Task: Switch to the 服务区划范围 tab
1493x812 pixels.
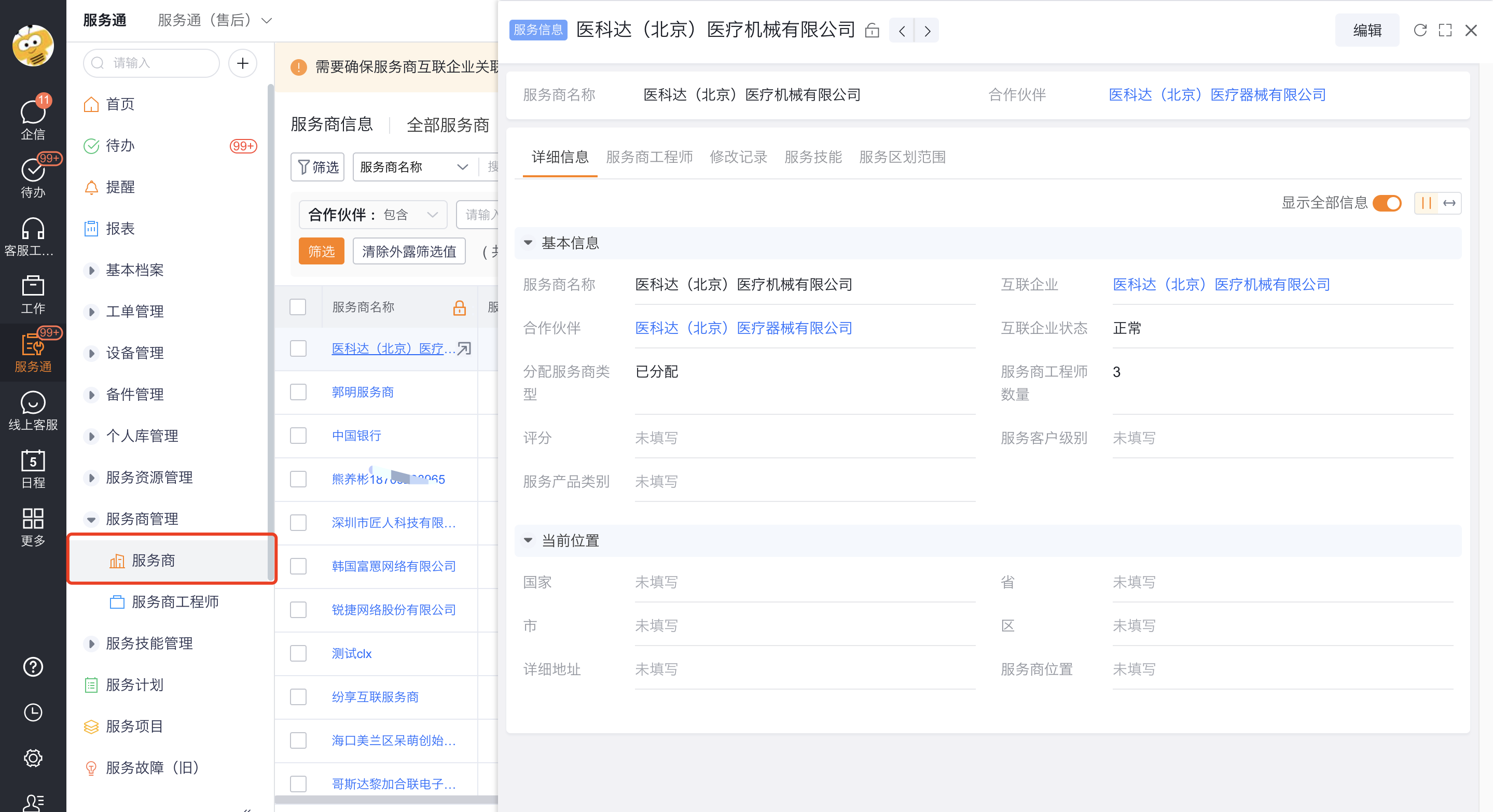Action: [902, 157]
